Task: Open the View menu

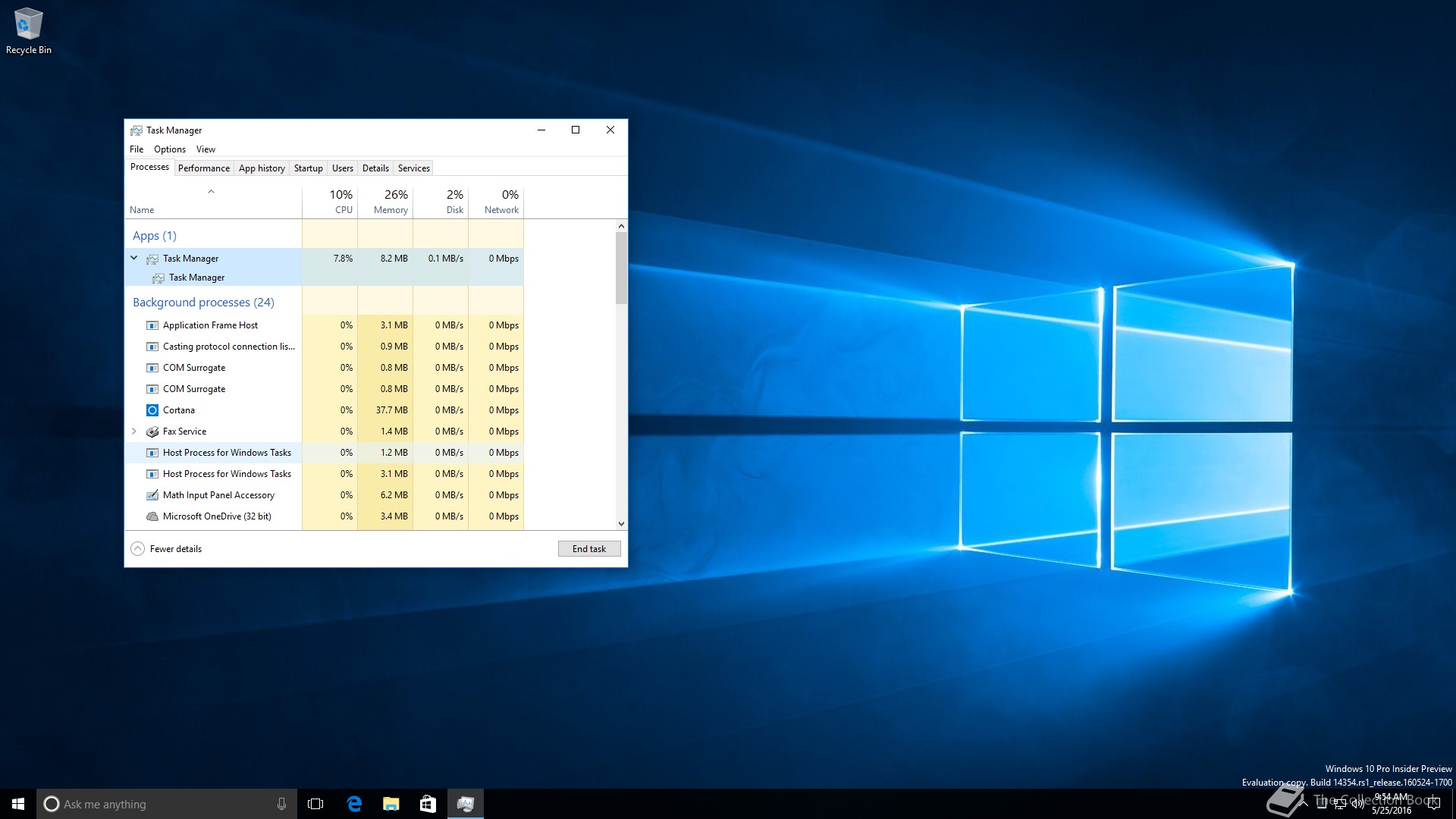Action: [206, 149]
